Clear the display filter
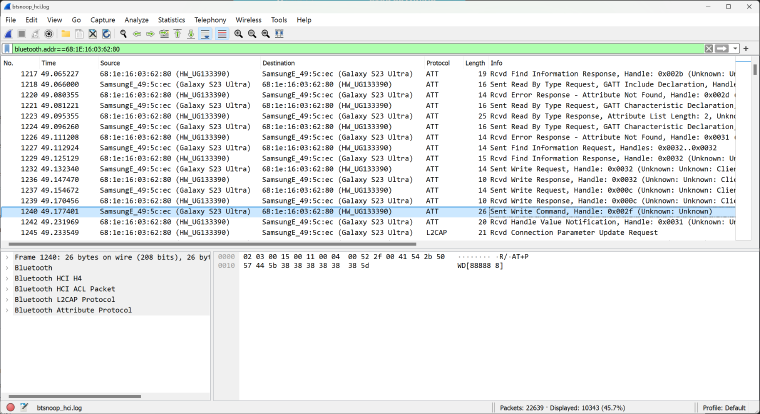760x414 pixels. (x=709, y=49)
